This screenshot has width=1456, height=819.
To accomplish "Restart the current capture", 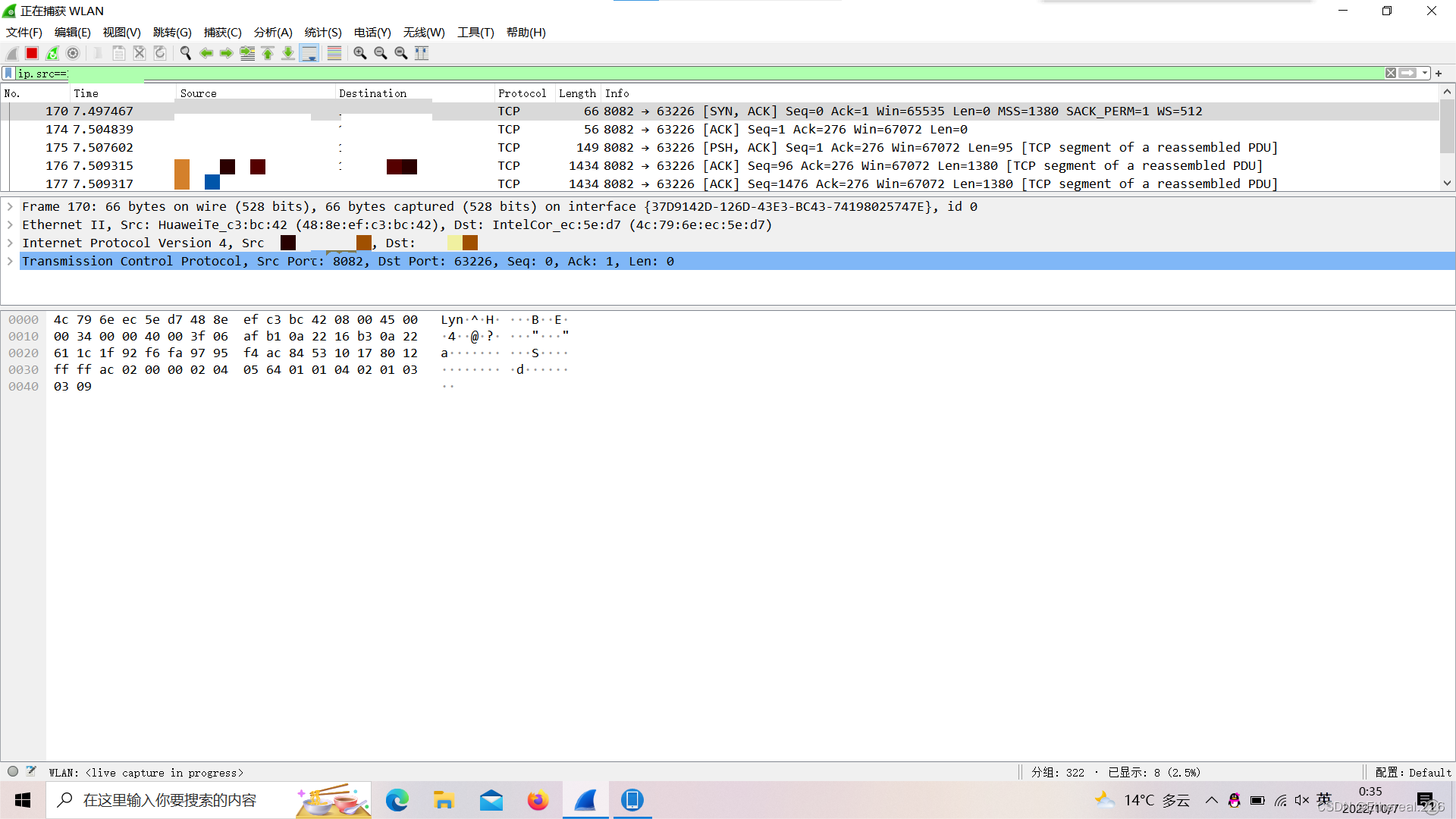I will 52,53.
